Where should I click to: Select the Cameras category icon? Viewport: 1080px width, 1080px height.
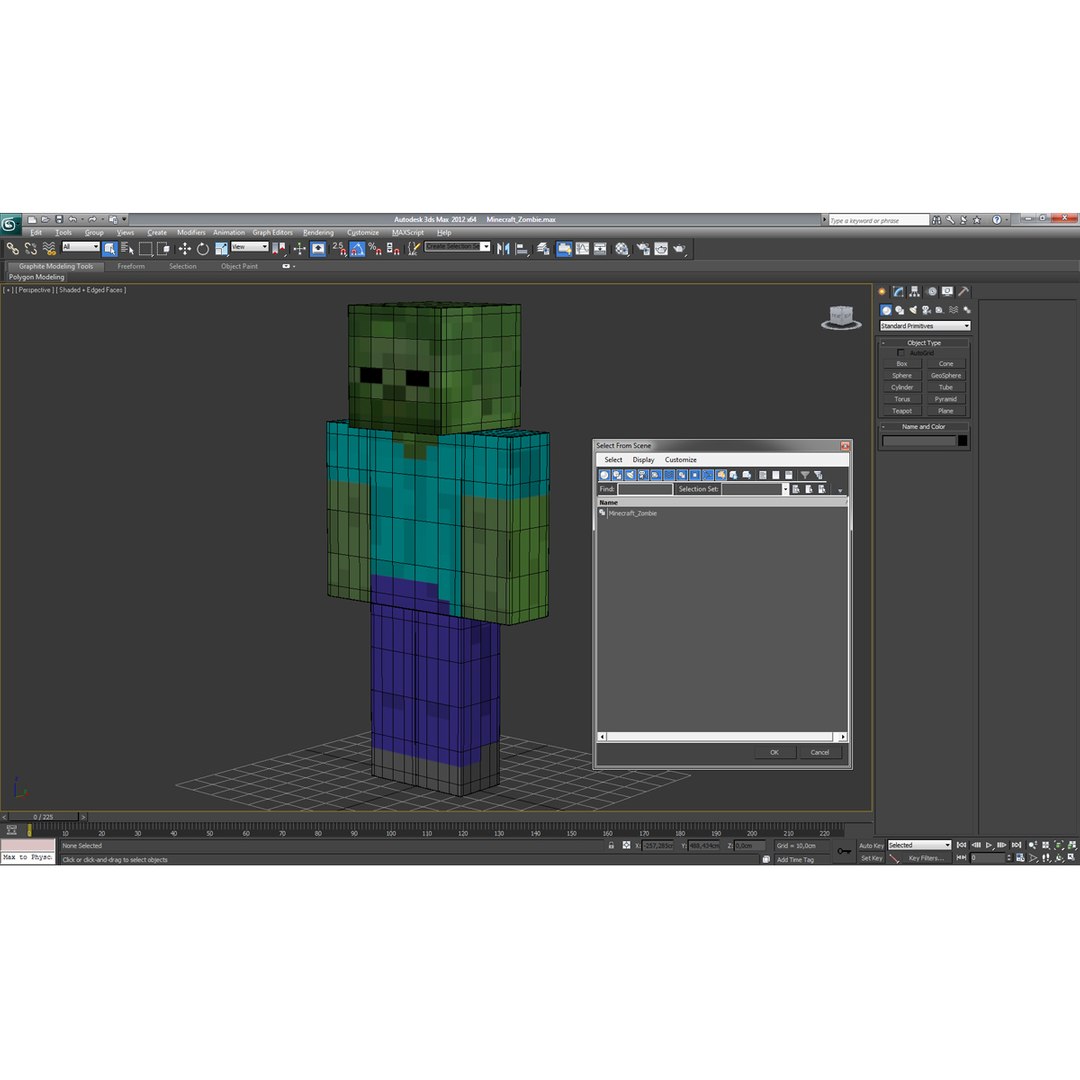click(926, 310)
